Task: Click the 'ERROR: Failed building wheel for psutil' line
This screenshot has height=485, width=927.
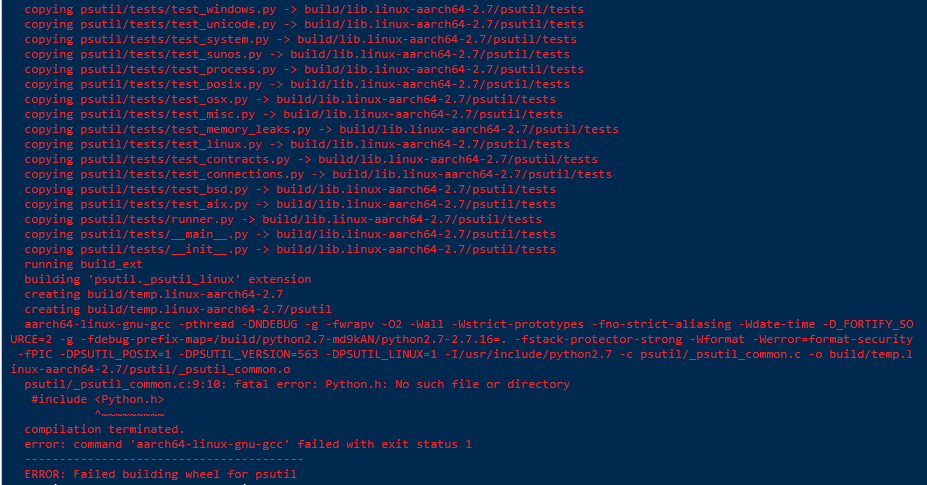Action: [160, 474]
